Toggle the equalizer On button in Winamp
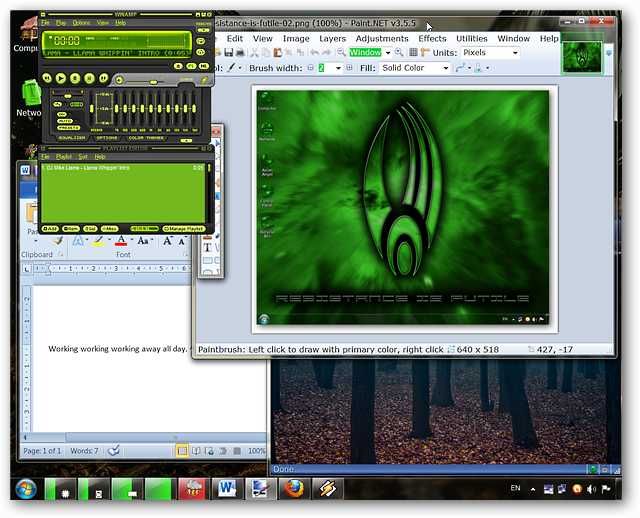 pyautogui.click(x=62, y=114)
